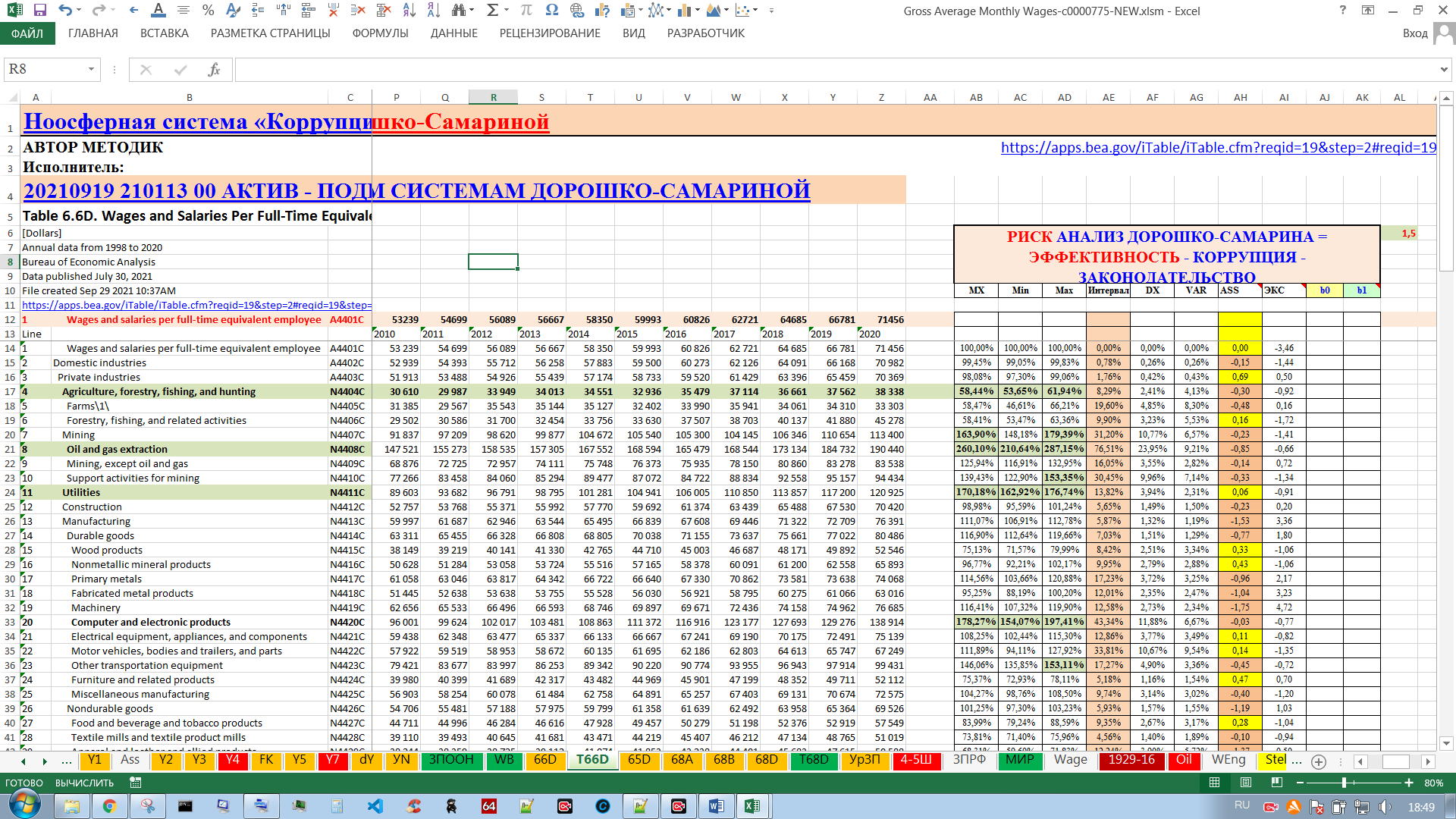
Task: Open the ФОРМУЛЫ ribbon tab
Action: click(x=380, y=33)
